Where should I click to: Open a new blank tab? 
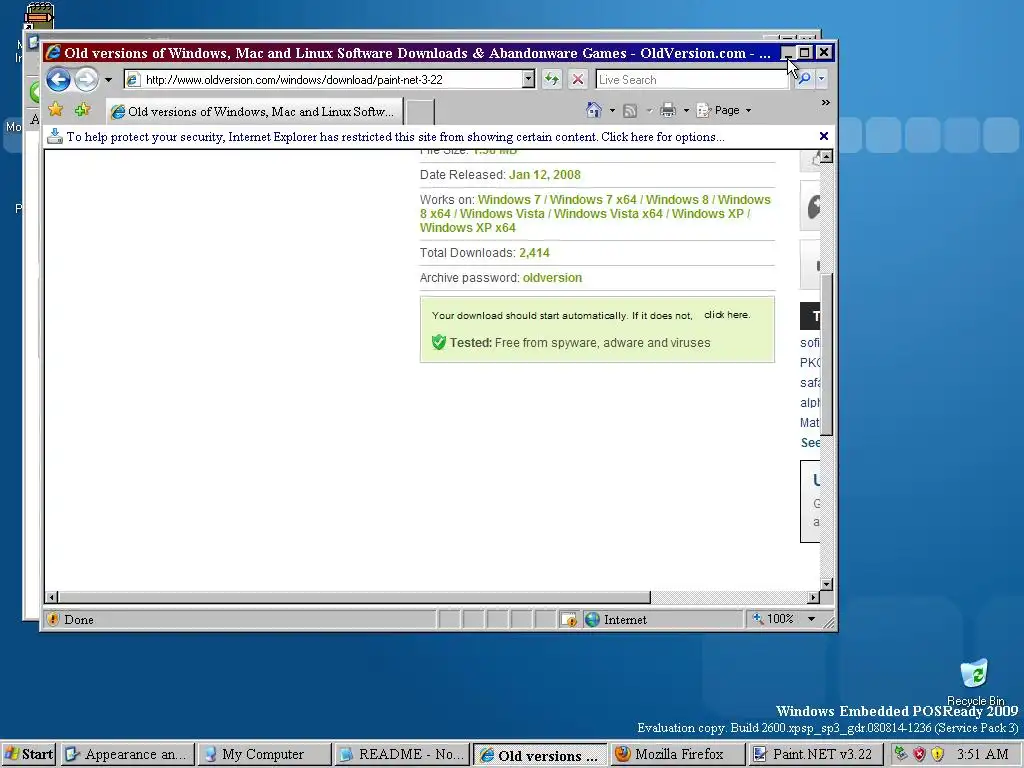coord(420,112)
